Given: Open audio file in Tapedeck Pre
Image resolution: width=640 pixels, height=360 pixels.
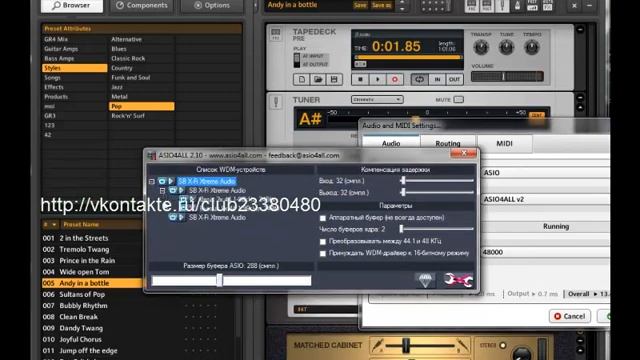Looking at the screenshot, I should (x=318, y=79).
